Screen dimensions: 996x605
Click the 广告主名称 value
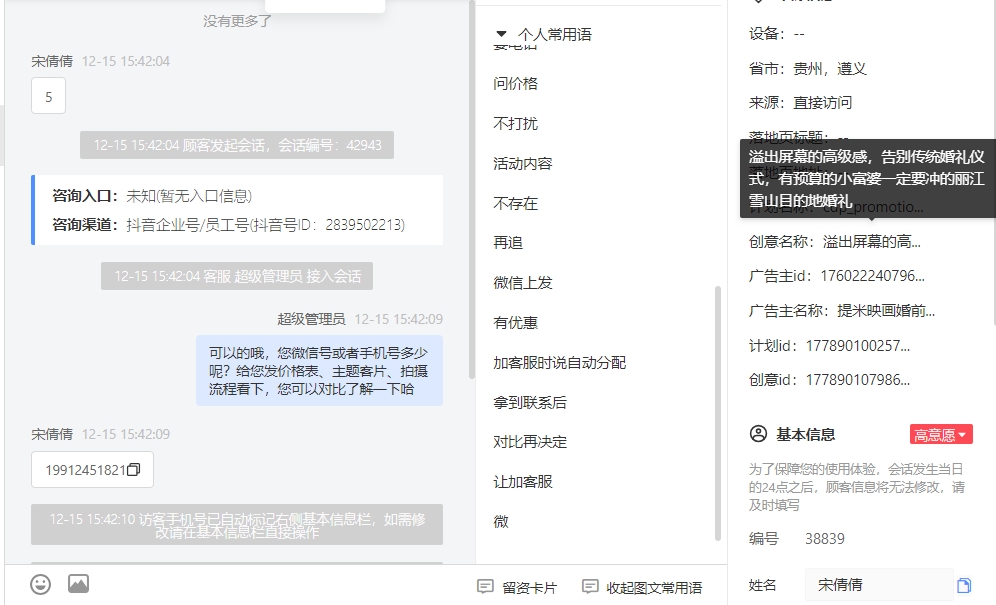point(886,311)
